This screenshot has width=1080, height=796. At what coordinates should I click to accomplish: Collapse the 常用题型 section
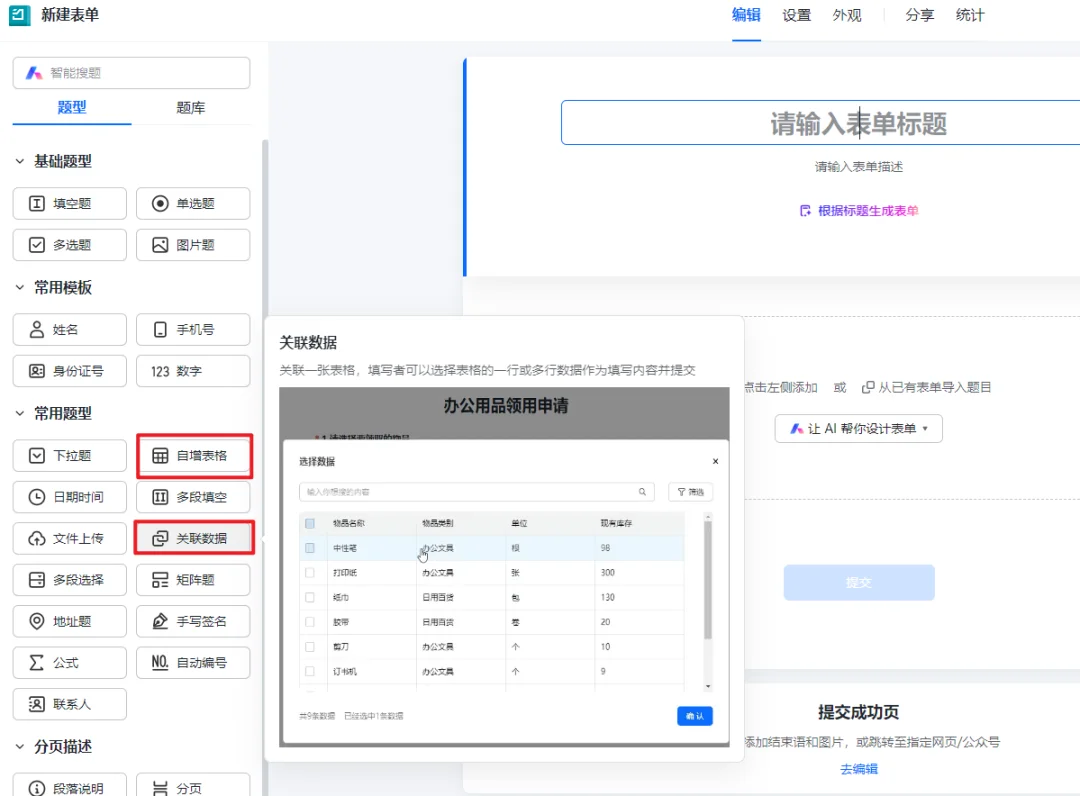tap(19, 413)
